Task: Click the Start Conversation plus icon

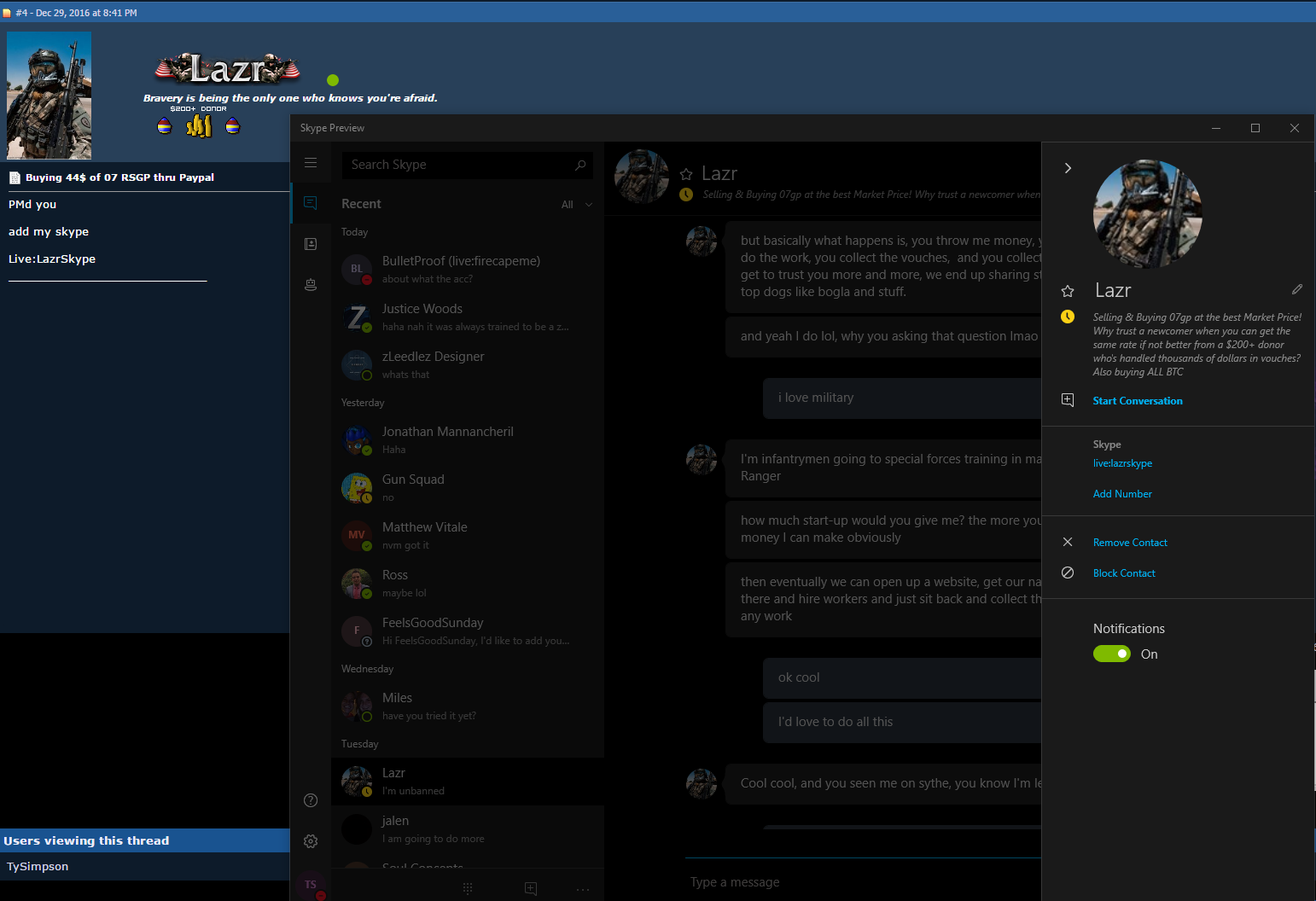Action: point(1068,400)
